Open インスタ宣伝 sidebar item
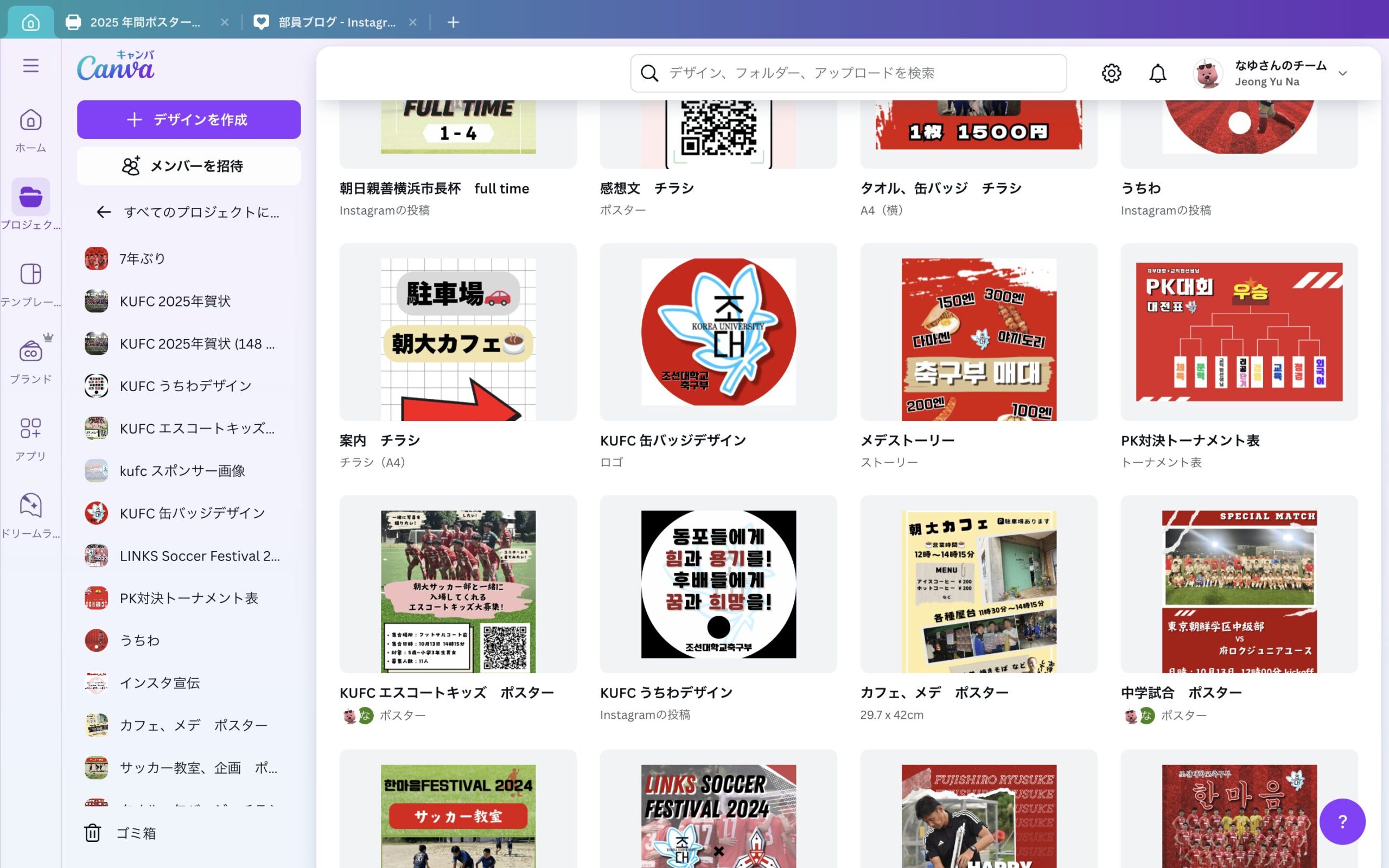Image resolution: width=1389 pixels, height=868 pixels. point(189,682)
